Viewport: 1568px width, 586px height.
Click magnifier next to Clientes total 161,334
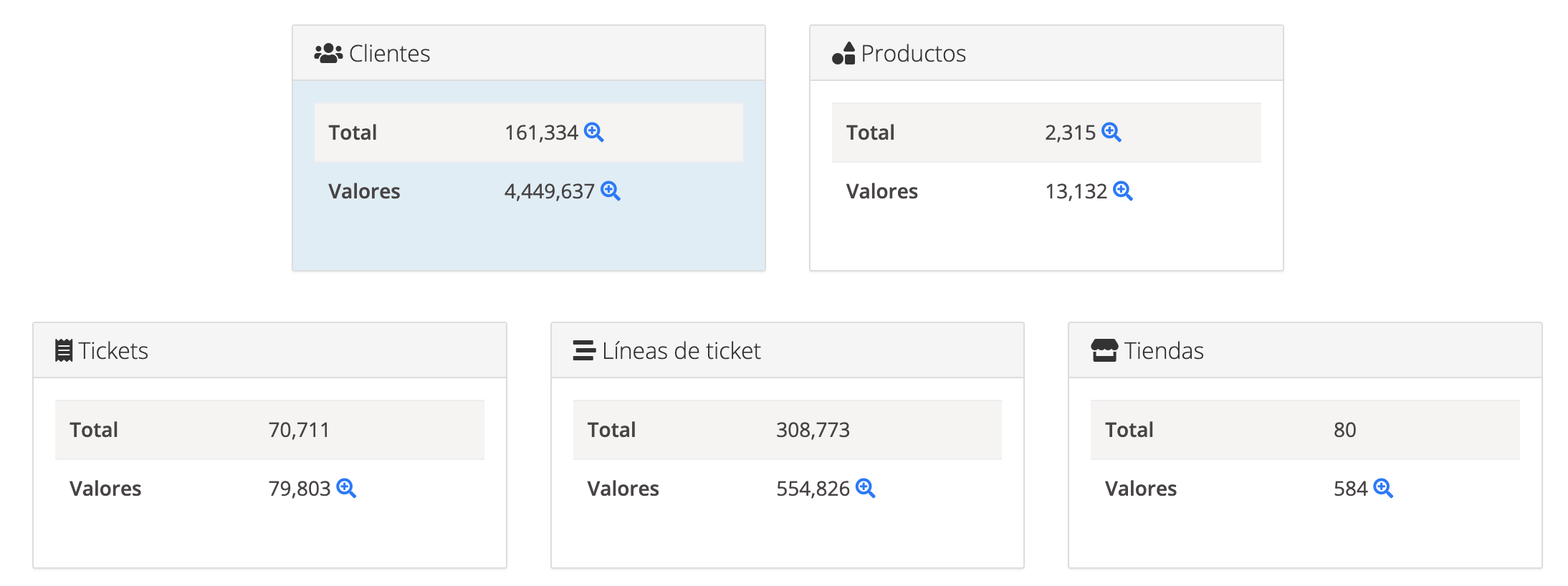(593, 133)
